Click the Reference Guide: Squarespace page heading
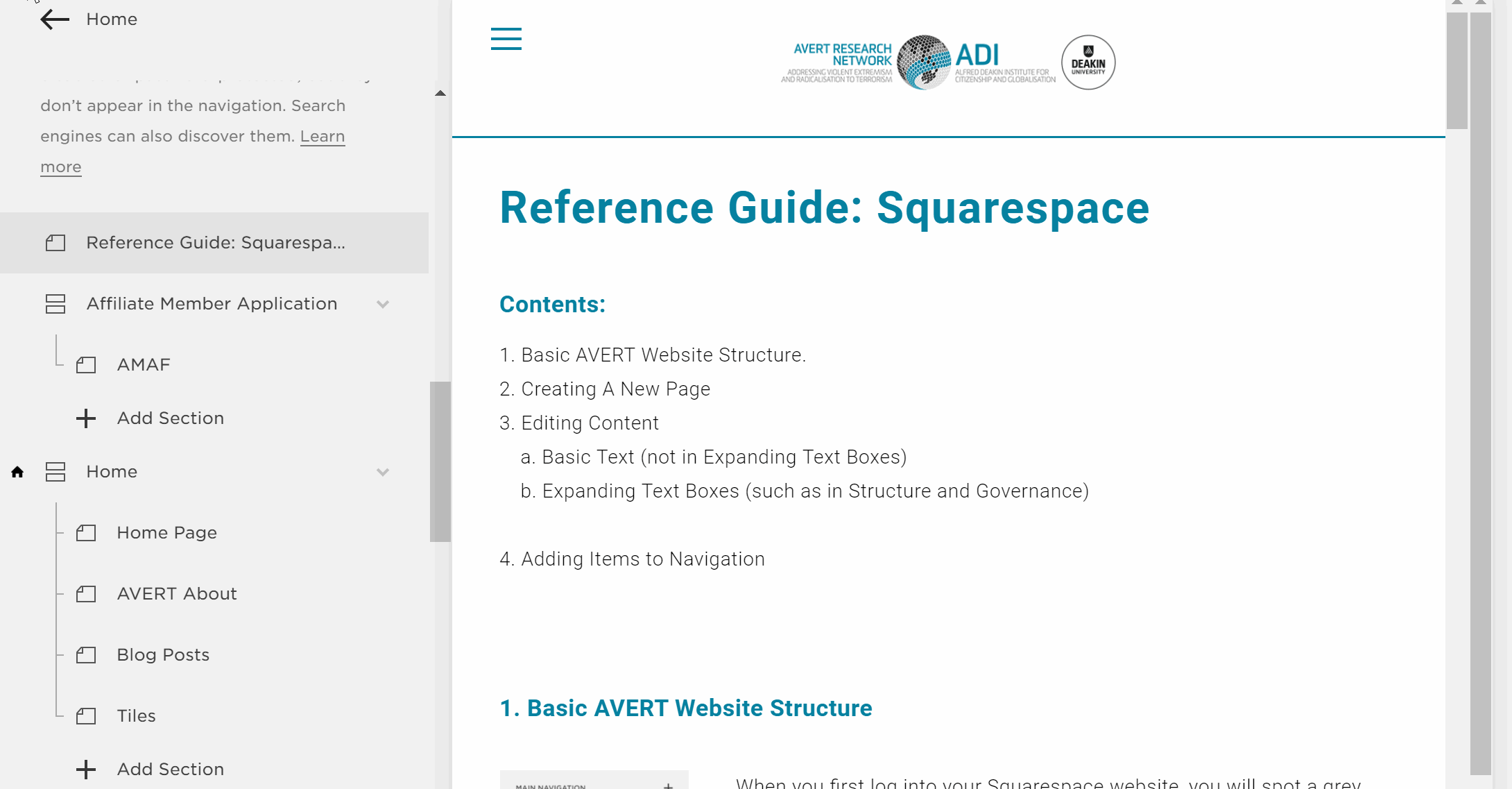The width and height of the screenshot is (1512, 789). click(824, 208)
